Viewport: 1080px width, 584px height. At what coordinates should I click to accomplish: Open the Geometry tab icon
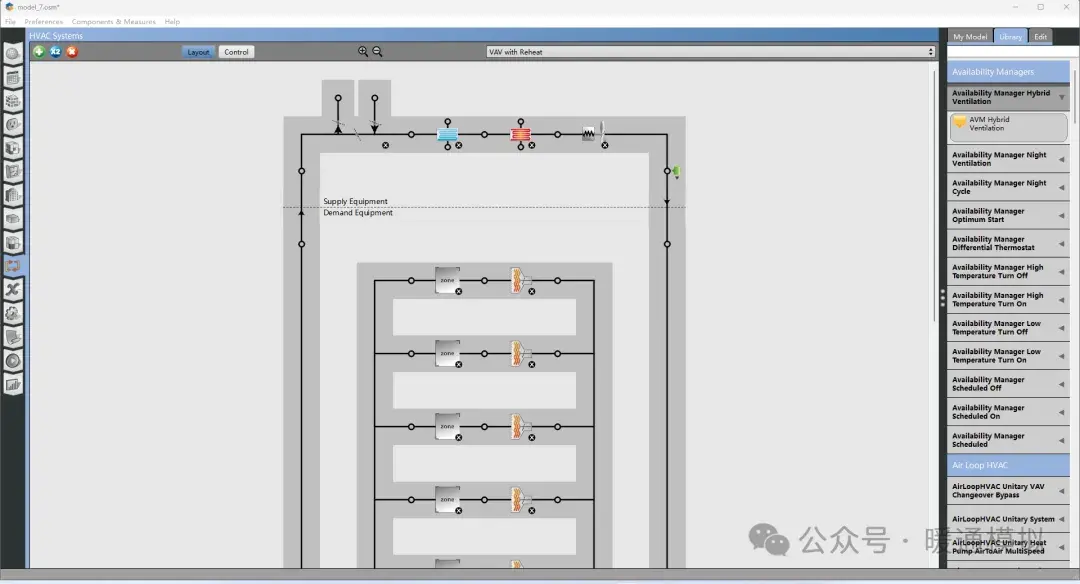click(x=13, y=172)
